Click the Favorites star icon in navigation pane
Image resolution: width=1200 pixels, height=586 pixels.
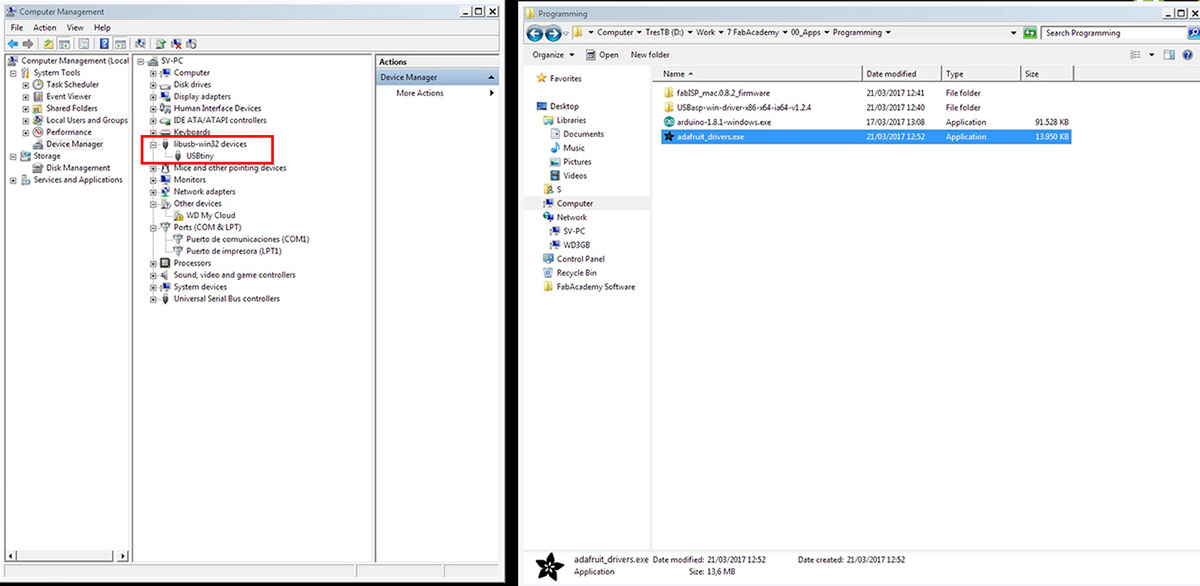tap(541, 78)
